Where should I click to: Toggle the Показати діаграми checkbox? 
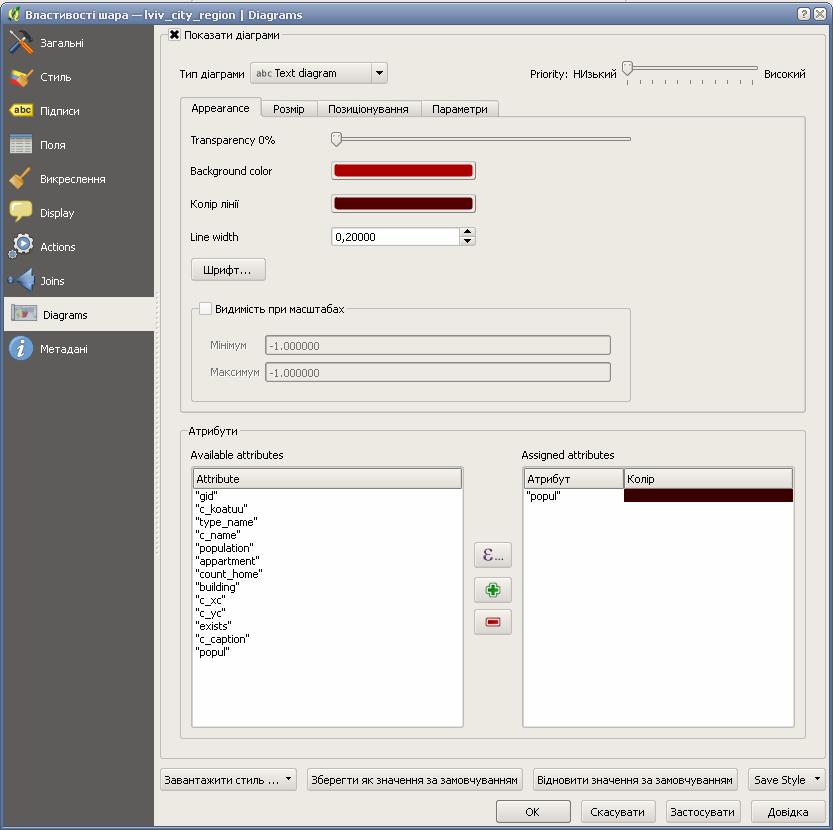(175, 35)
